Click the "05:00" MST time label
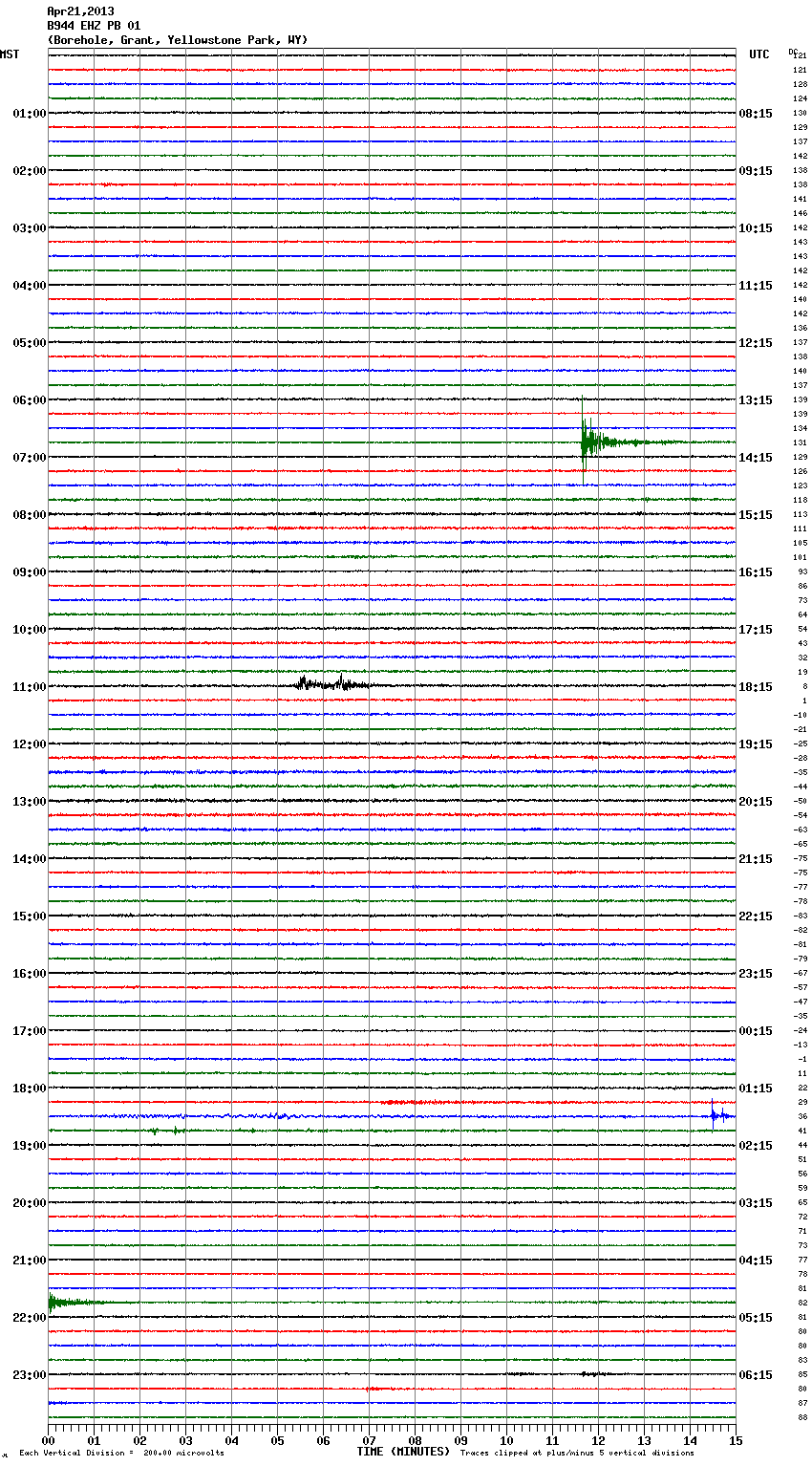Screen dimensions: 812x1466 30,343
